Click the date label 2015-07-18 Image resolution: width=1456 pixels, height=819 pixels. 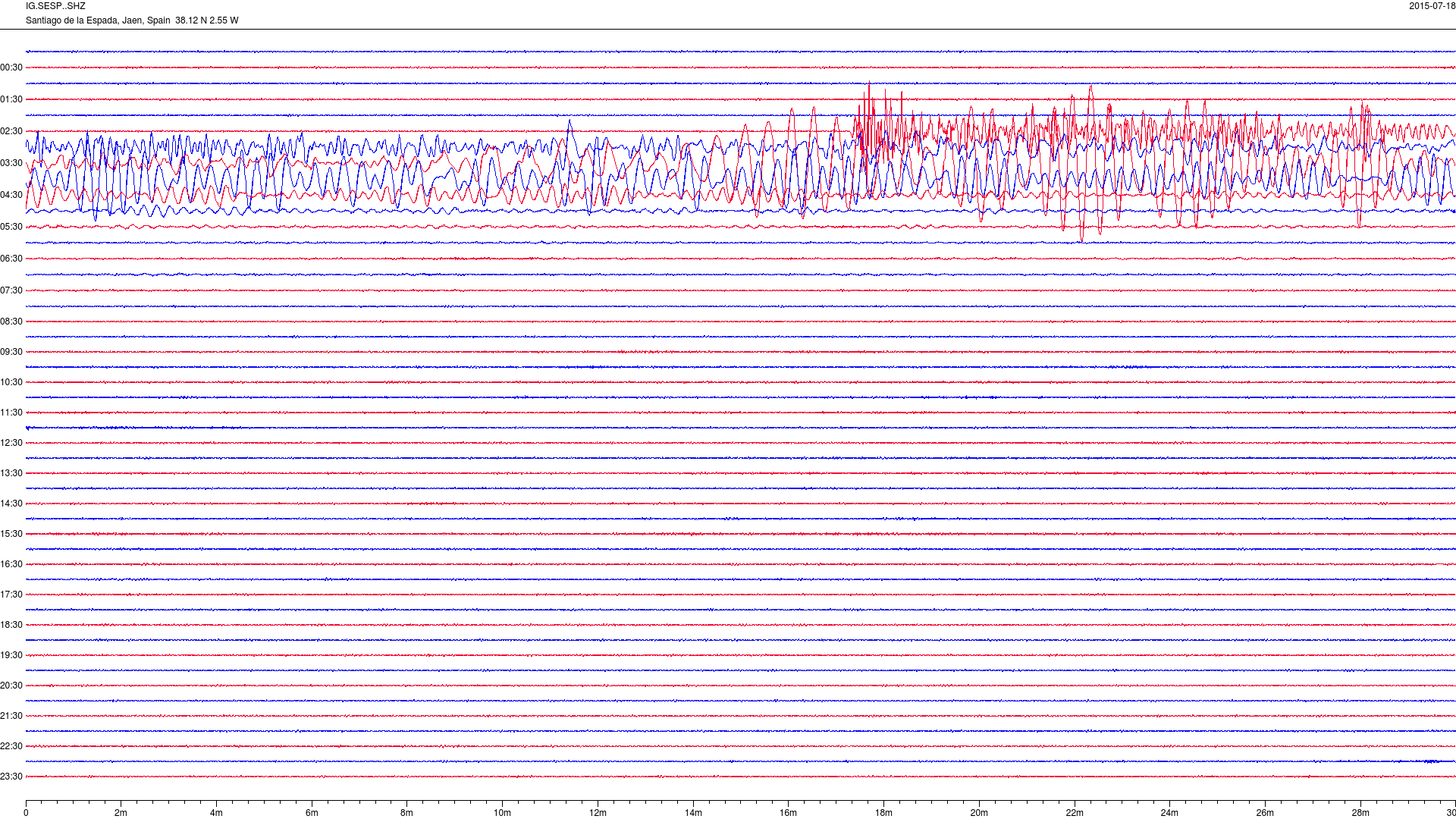1432,6
